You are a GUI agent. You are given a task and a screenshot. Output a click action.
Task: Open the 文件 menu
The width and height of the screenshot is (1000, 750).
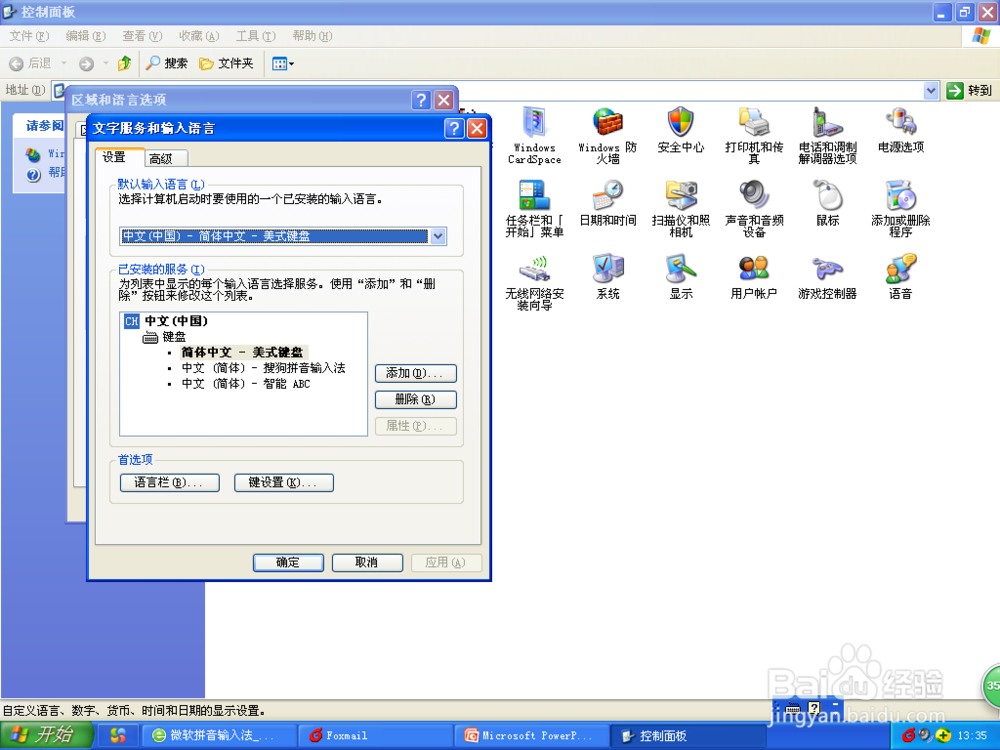[x=29, y=36]
